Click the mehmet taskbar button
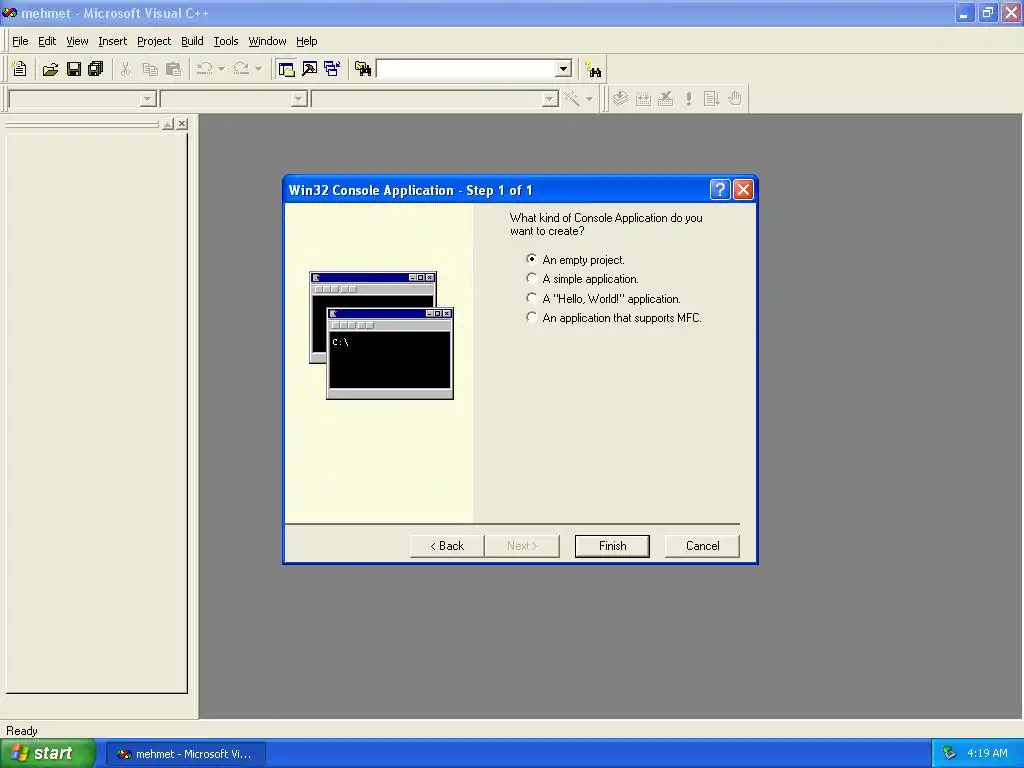1024x768 pixels. click(185, 754)
